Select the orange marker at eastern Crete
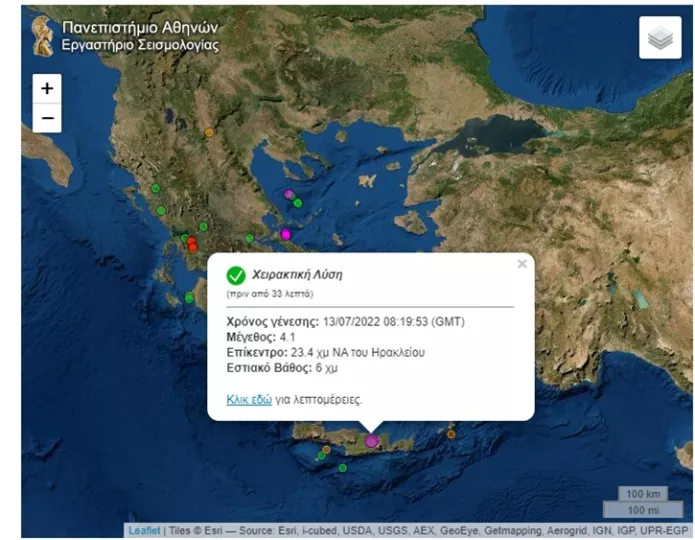This screenshot has height=540, width=695. tap(451, 434)
